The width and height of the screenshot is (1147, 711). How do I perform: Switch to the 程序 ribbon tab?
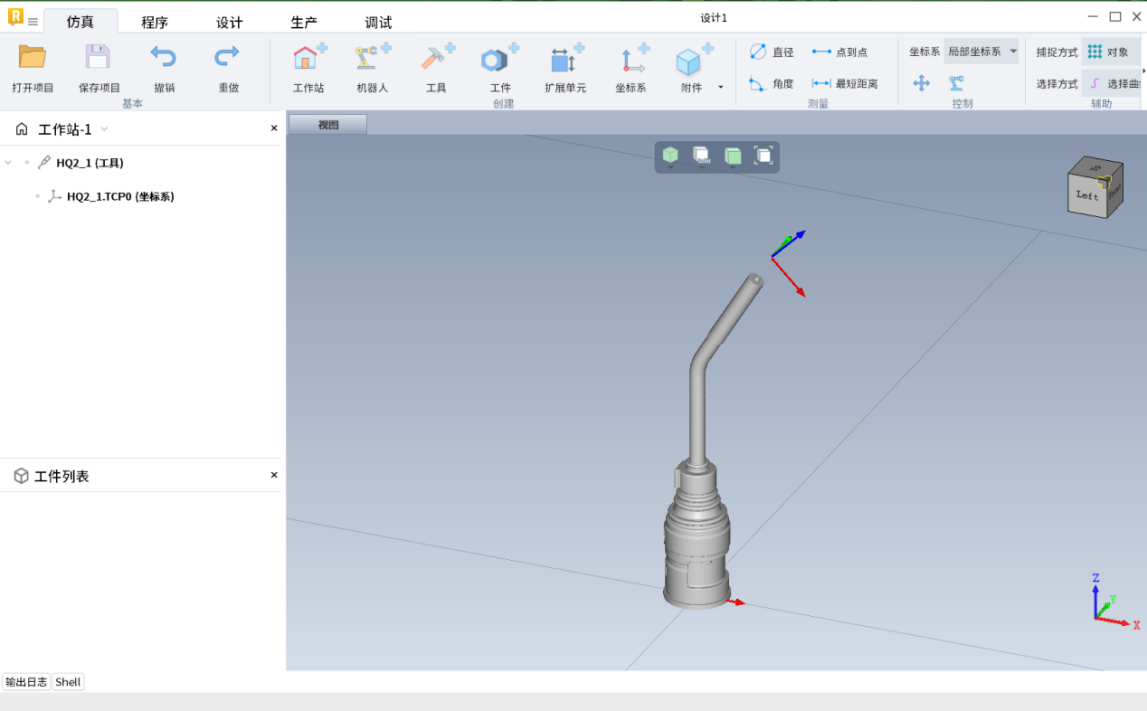(154, 22)
